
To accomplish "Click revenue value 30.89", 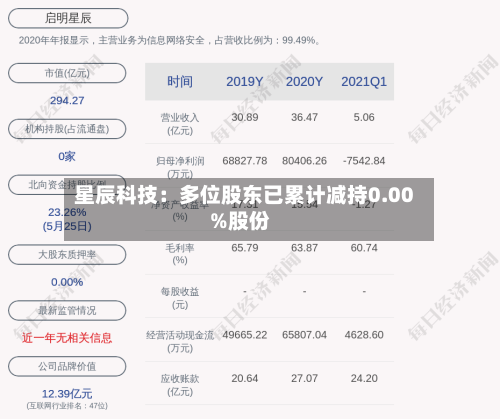I will click(245, 117).
